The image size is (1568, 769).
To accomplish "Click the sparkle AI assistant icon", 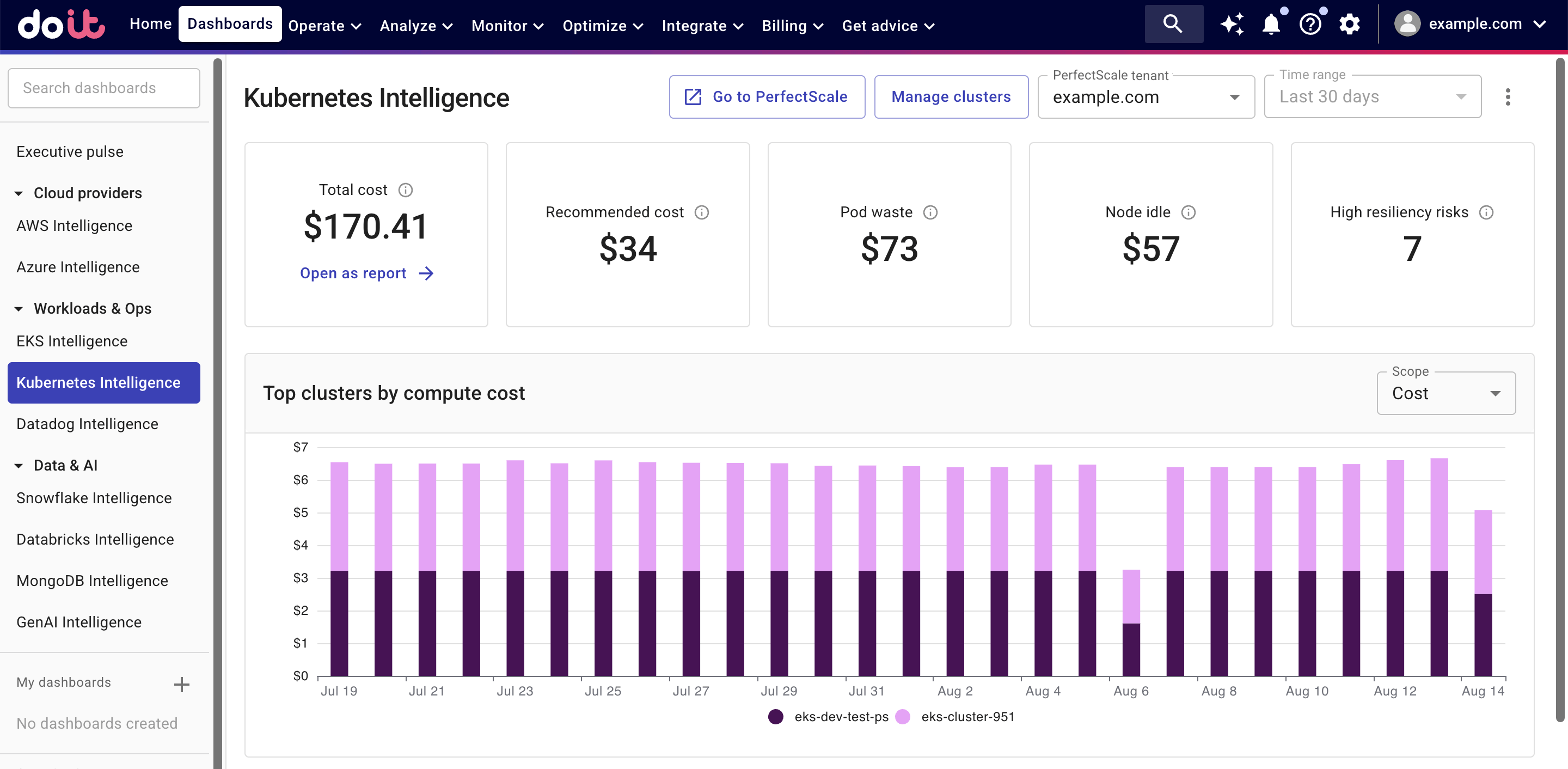I will click(x=1232, y=25).
